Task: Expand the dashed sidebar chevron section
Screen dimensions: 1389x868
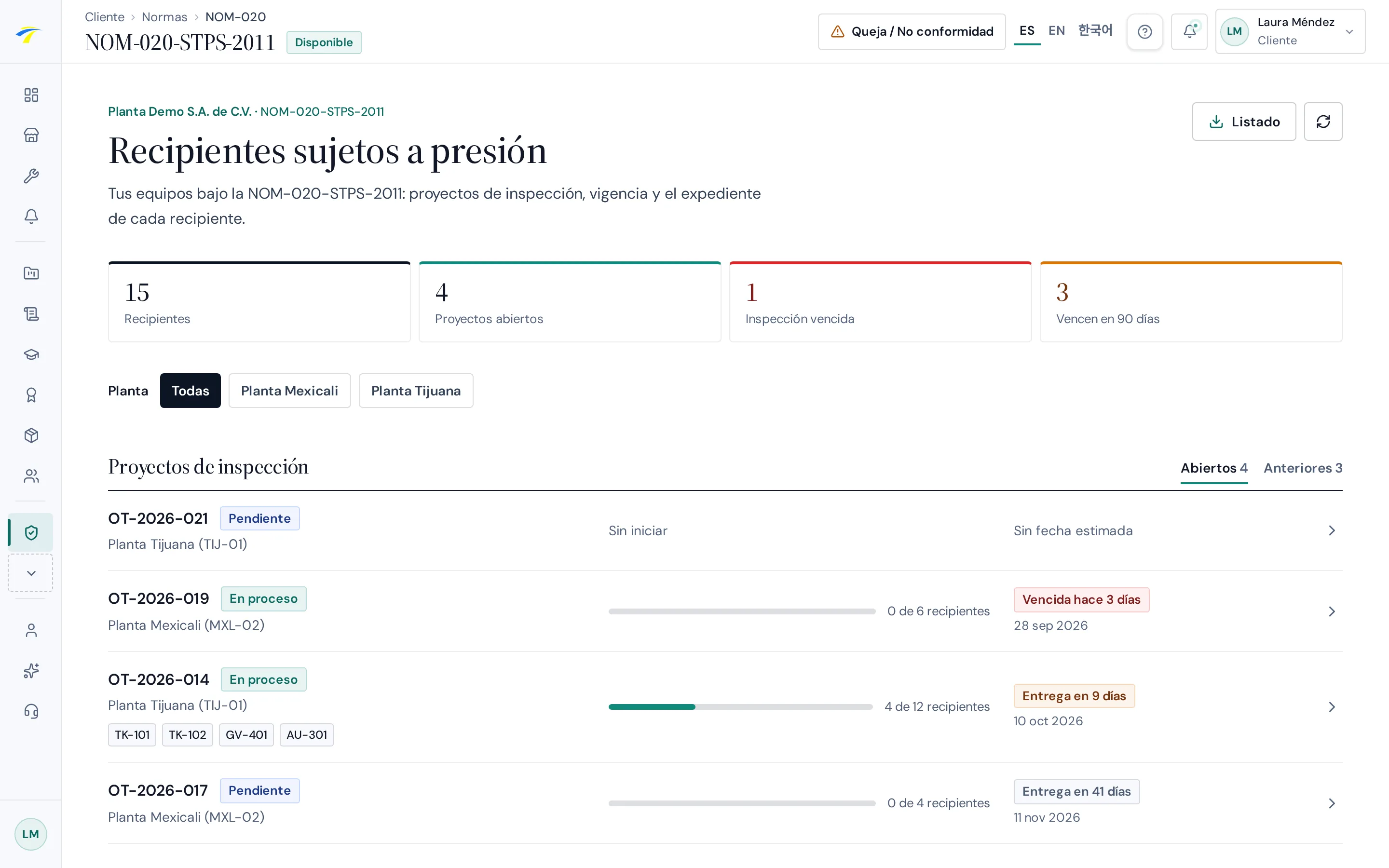Action: tap(31, 573)
